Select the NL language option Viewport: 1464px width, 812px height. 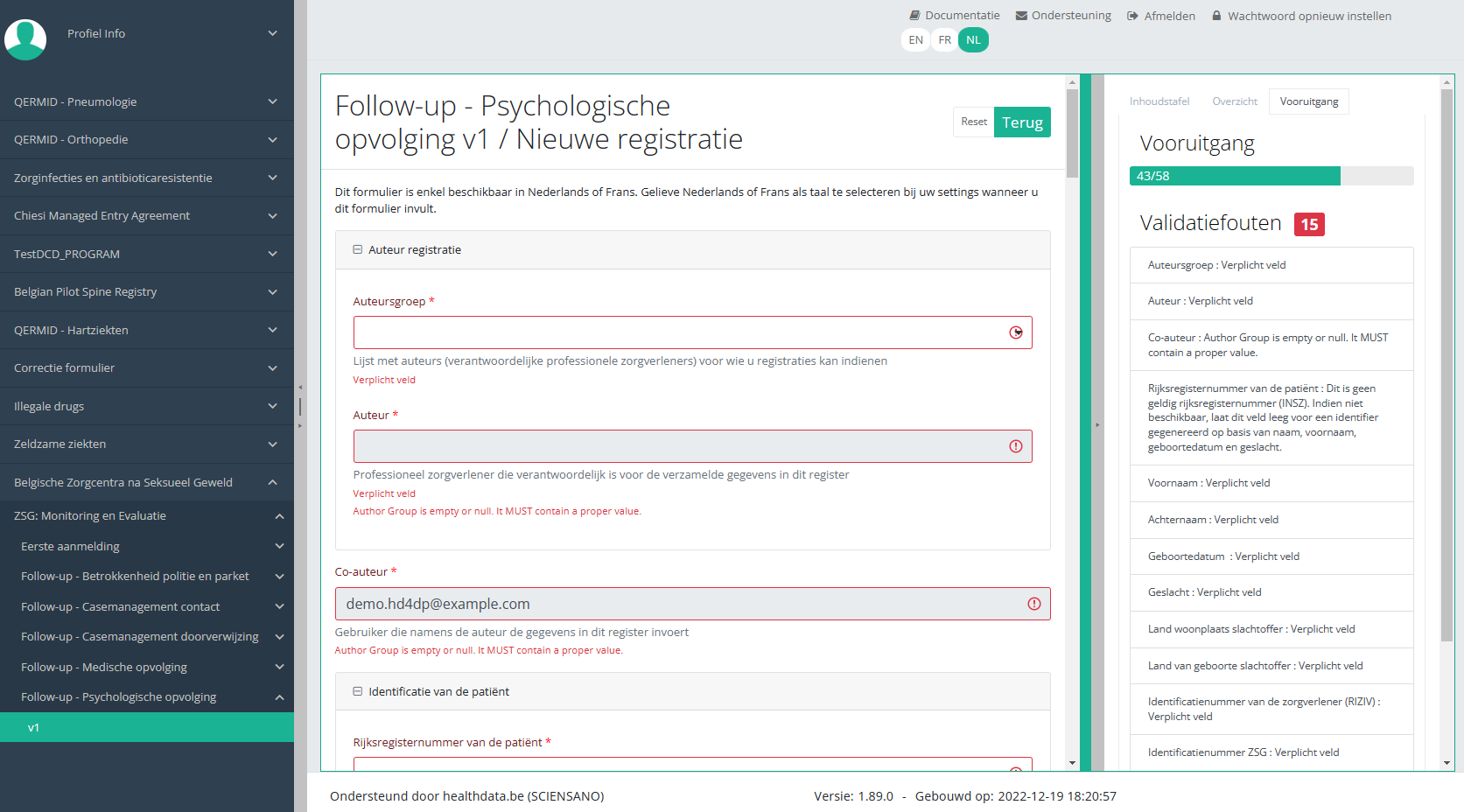coord(973,40)
